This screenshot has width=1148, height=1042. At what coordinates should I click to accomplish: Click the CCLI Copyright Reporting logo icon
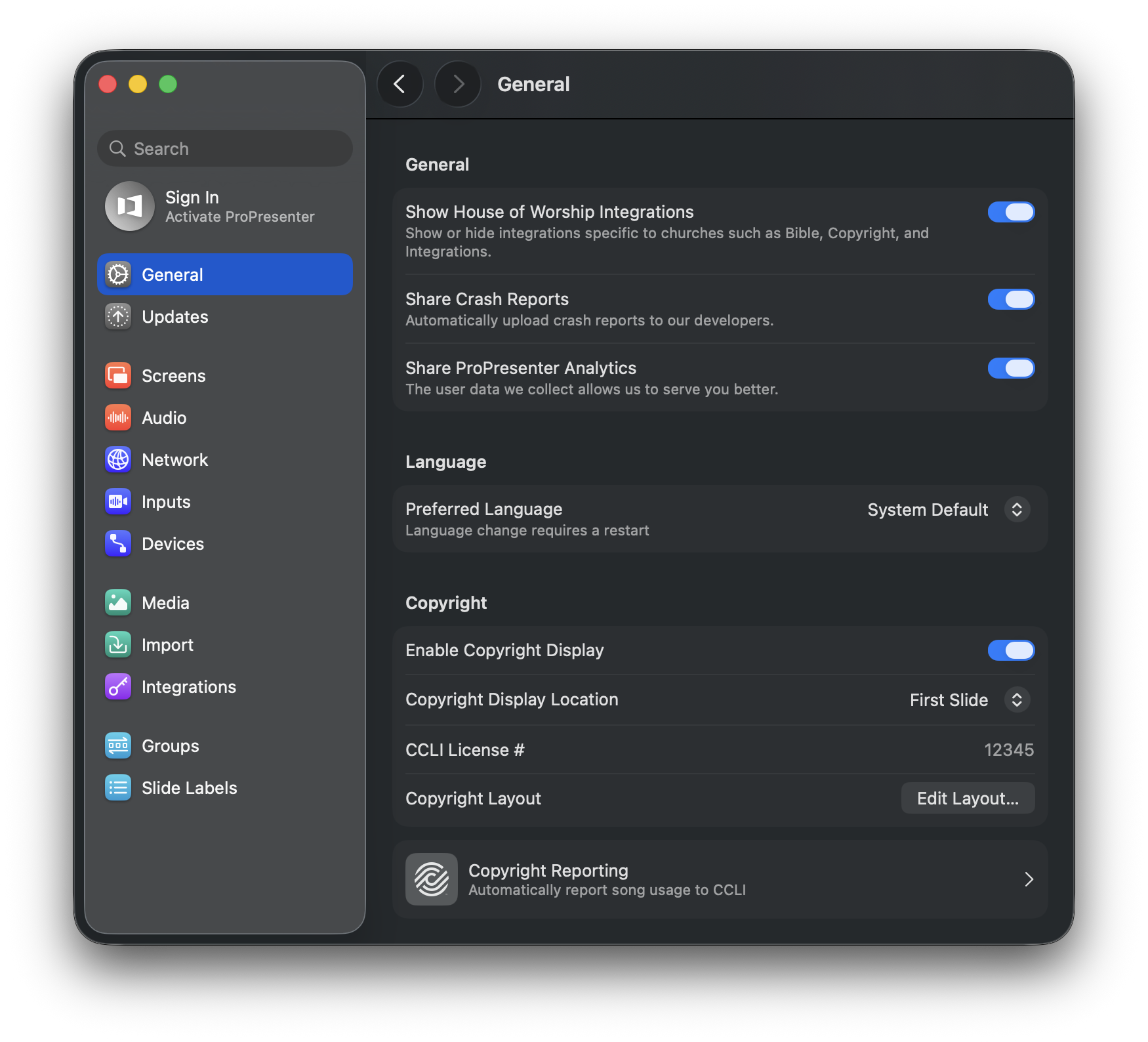[431, 879]
